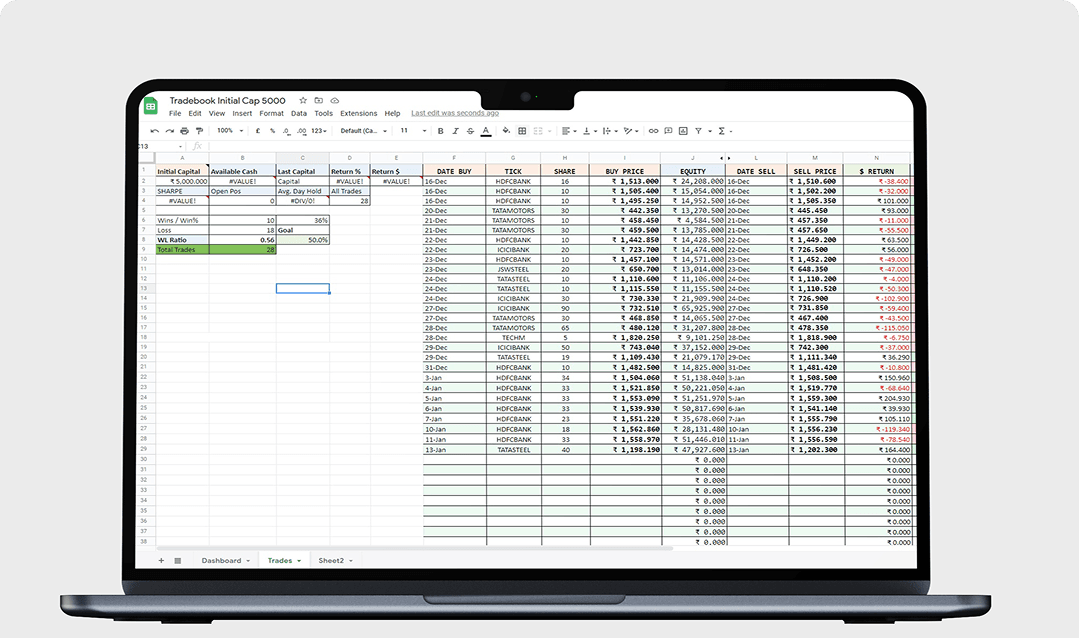Toggle bold formatting
Viewport: 1079px width, 638px height.
[x=440, y=131]
